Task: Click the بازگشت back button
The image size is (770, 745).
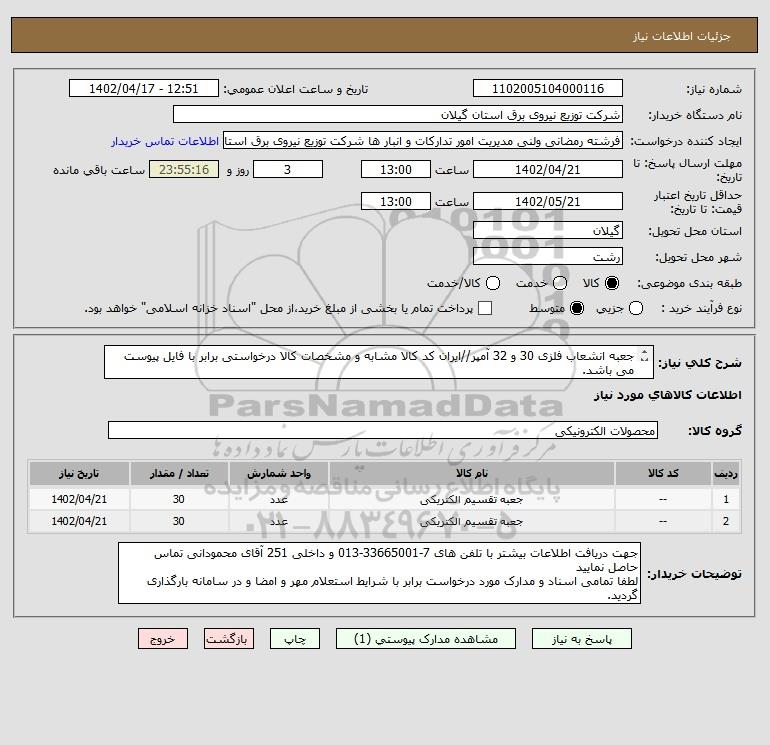Action: click(x=229, y=639)
